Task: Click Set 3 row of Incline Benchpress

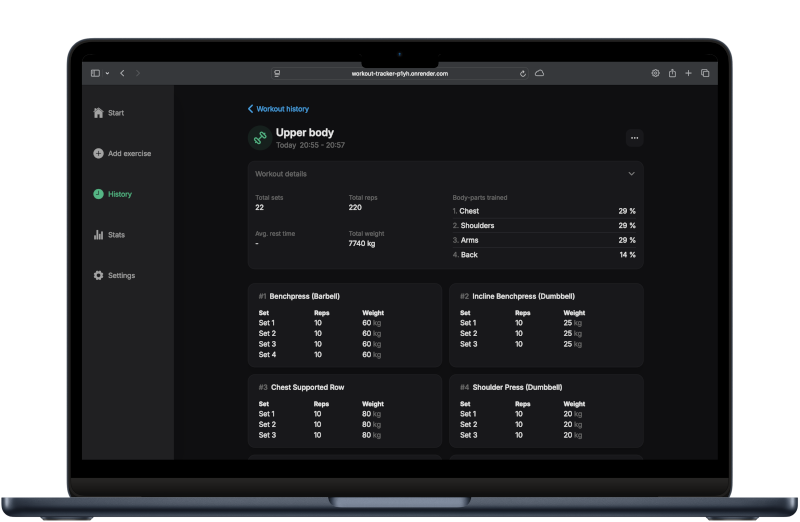Action: click(521, 344)
